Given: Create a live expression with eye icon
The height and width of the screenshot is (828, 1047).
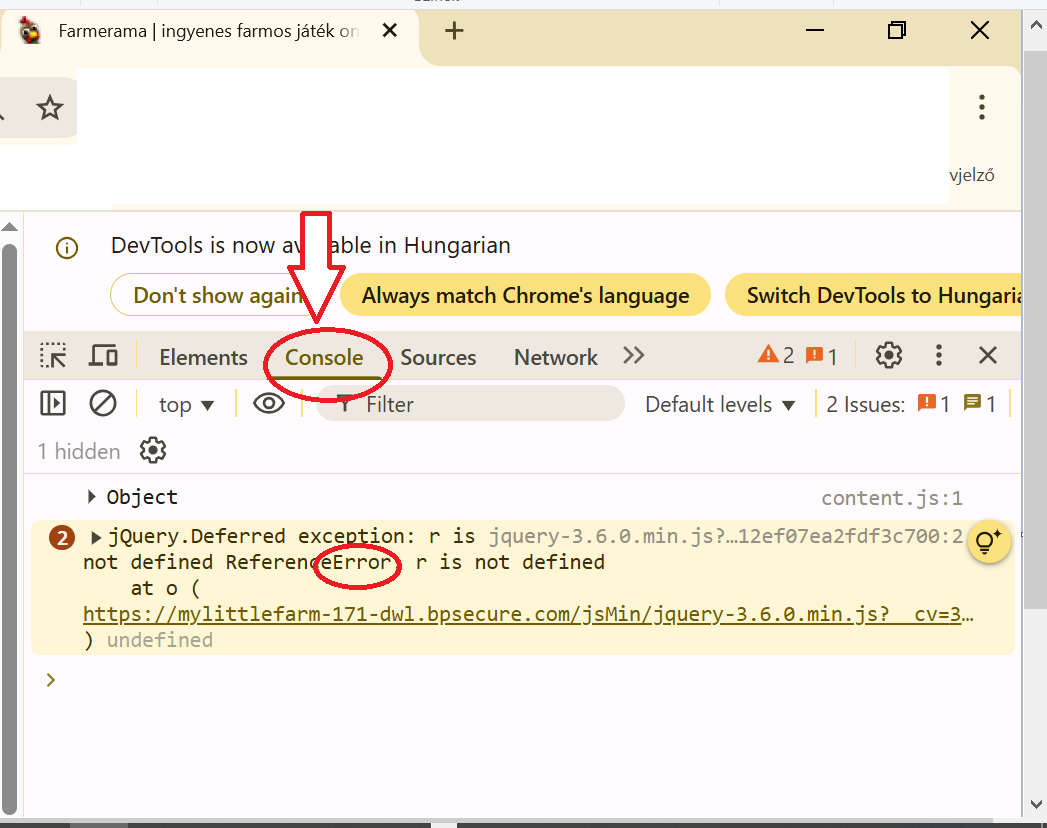Looking at the screenshot, I should pos(268,404).
